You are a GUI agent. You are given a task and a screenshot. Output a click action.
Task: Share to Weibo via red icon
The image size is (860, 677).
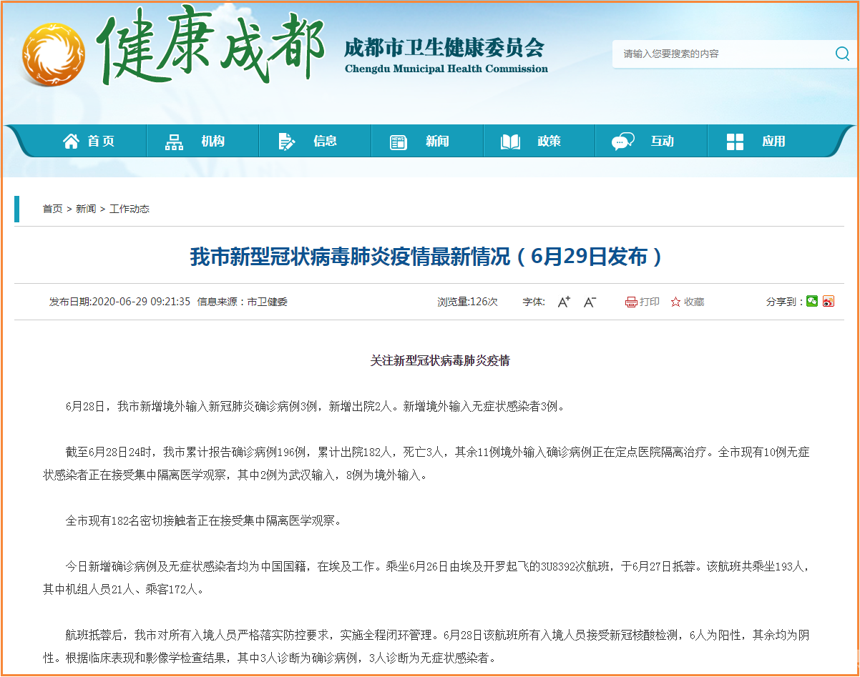click(x=828, y=301)
